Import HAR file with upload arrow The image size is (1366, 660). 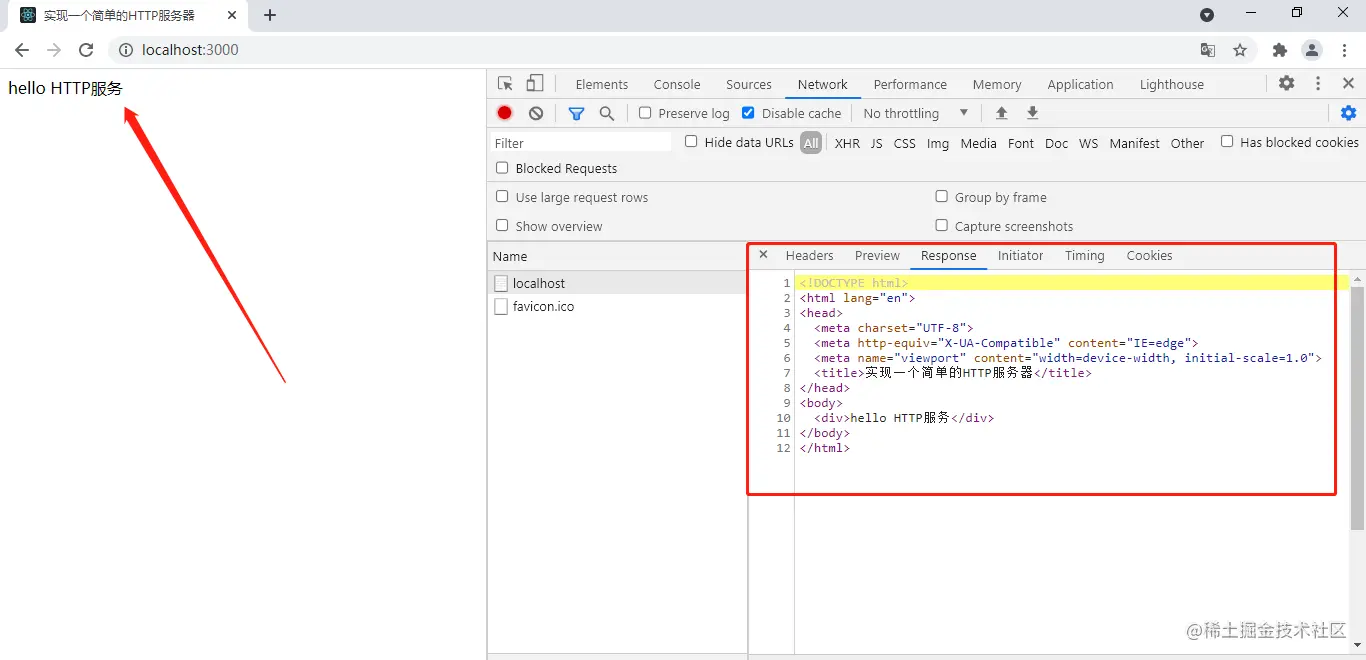pos(1001,113)
